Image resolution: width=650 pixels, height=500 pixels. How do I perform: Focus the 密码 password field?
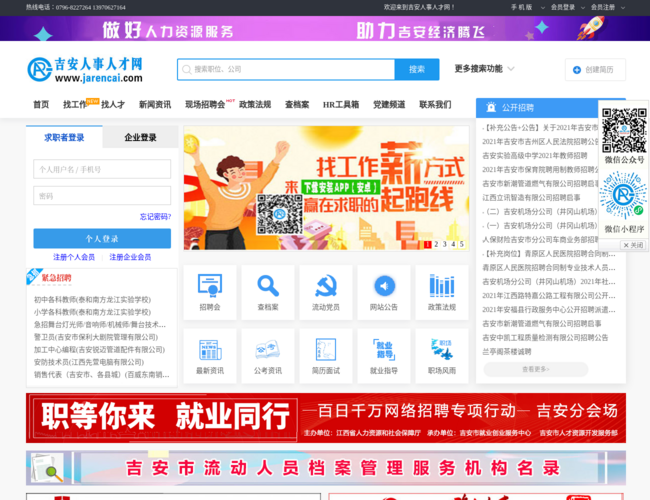pyautogui.click(x=102, y=196)
